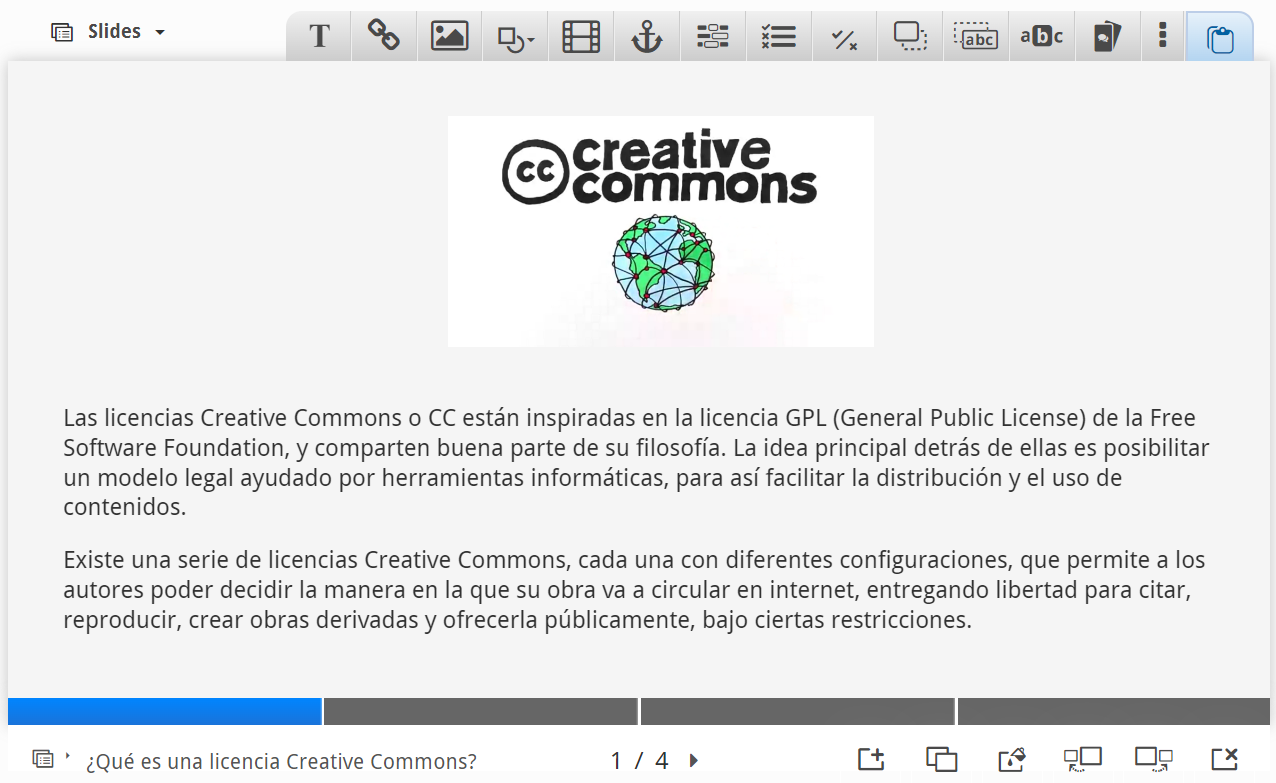Jump to slide 1 in the progress bar

tap(164, 711)
